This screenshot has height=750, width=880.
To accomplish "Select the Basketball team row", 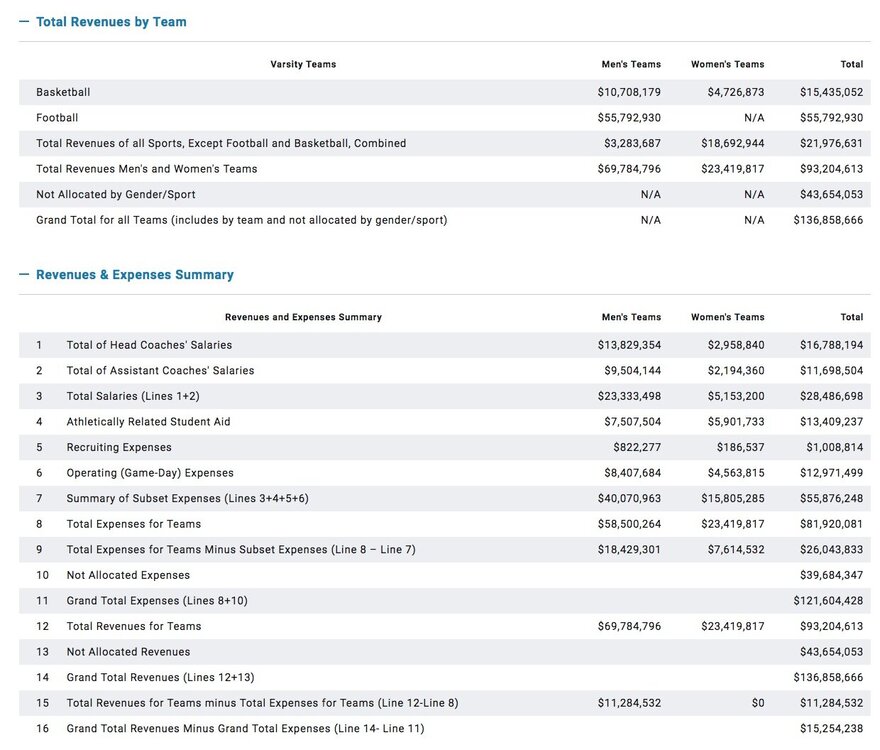I will point(64,91).
